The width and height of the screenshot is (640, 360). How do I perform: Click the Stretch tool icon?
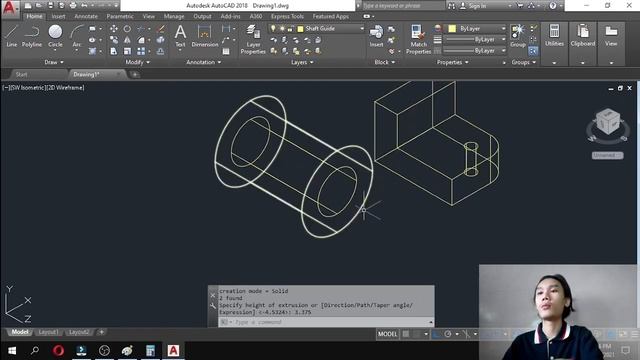[114, 51]
